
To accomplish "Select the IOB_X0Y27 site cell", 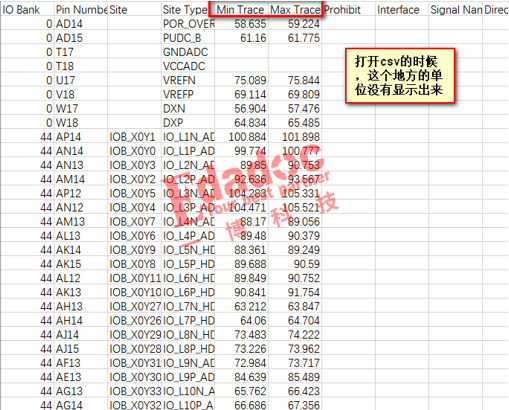I will [x=134, y=306].
